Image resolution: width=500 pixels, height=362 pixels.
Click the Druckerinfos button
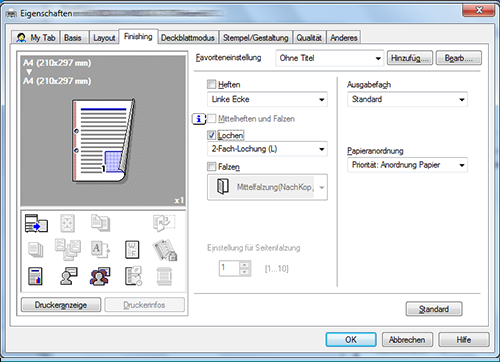[x=144, y=305]
